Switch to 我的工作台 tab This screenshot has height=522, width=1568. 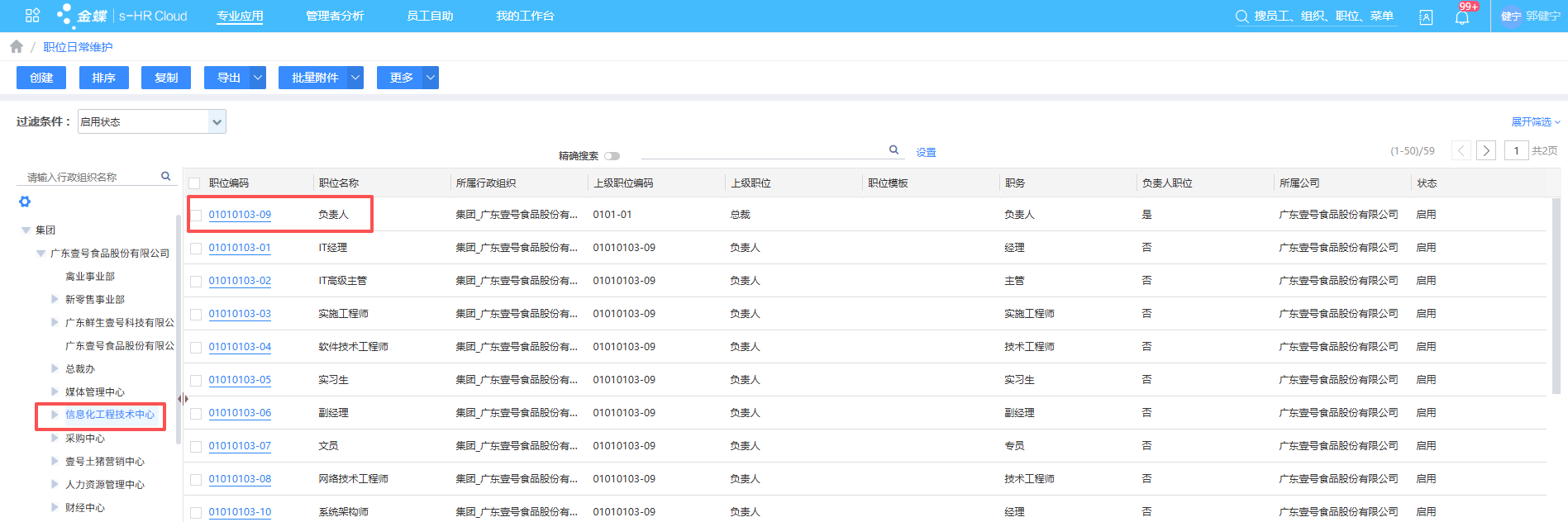[525, 16]
